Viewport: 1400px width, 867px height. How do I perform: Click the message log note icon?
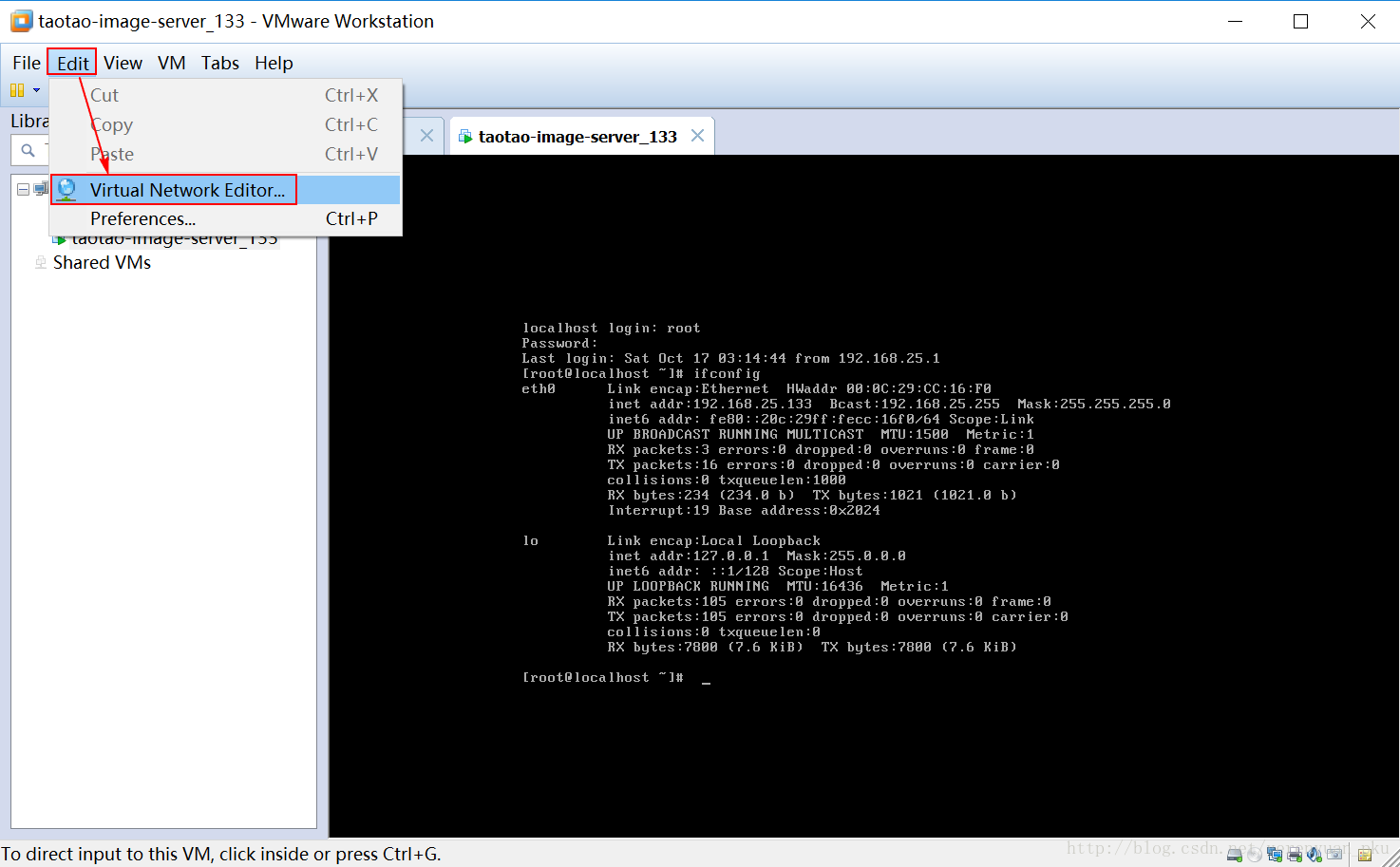(1364, 855)
